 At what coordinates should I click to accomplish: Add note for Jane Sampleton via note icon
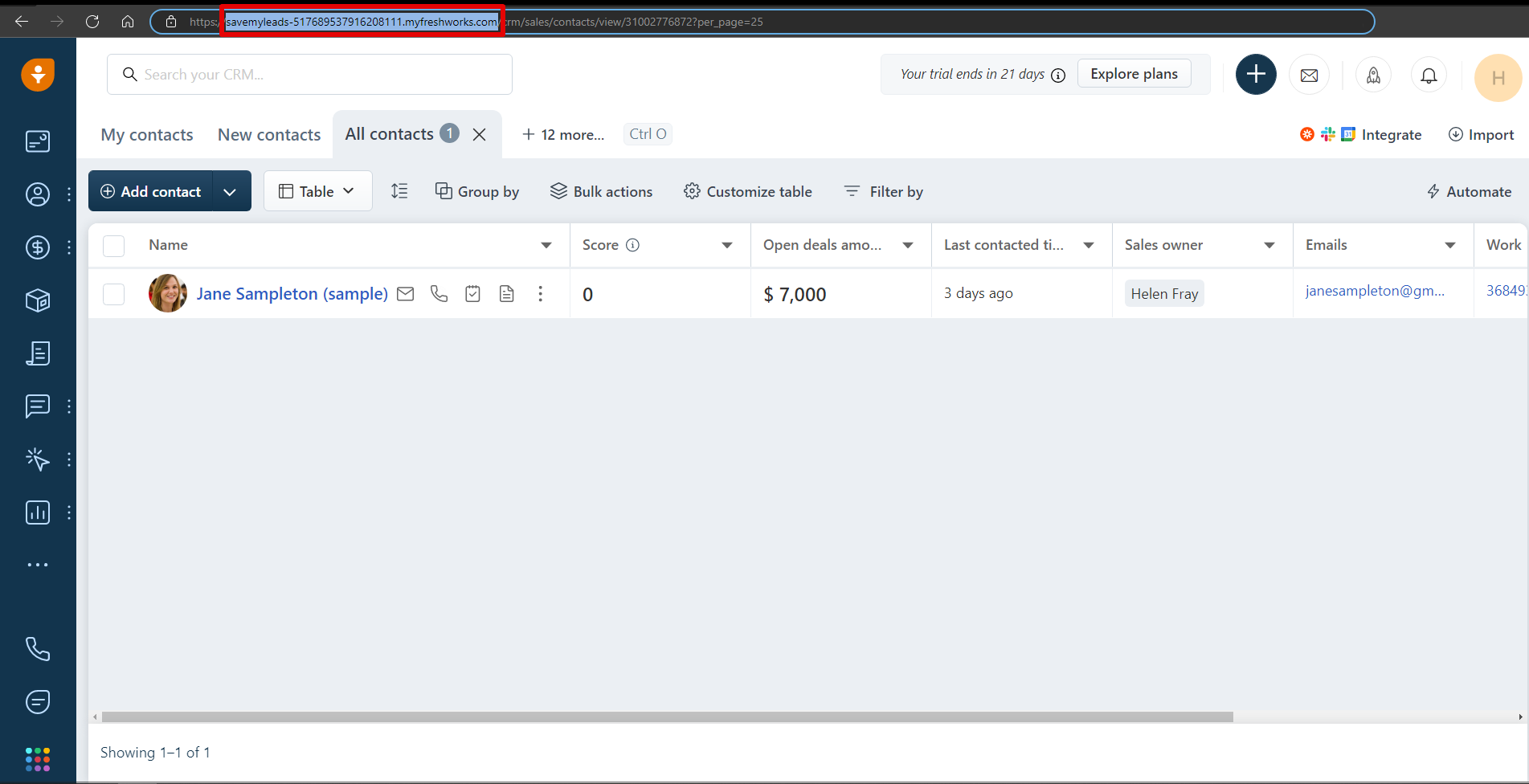coord(507,294)
